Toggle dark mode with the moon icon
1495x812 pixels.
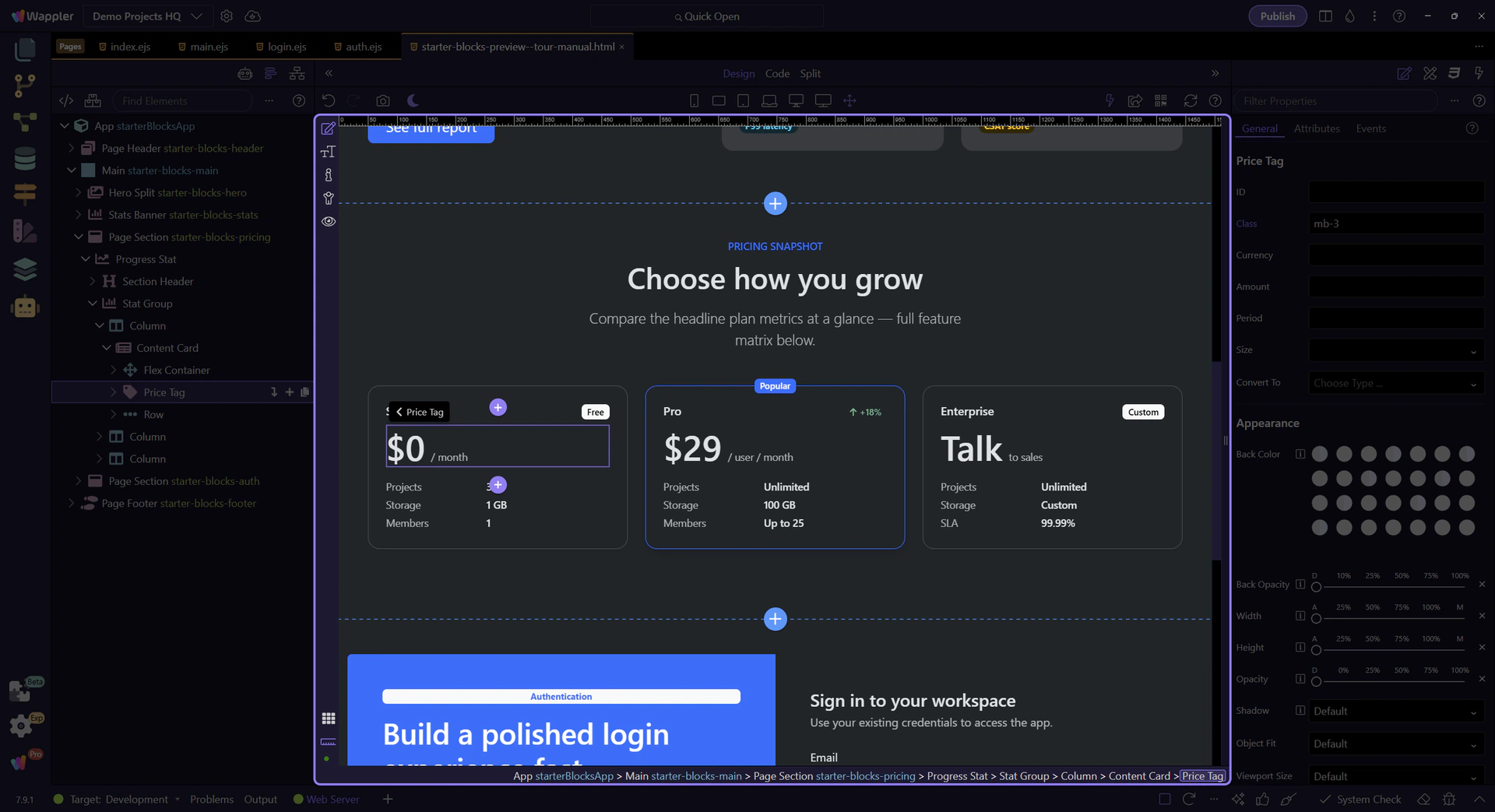point(413,100)
